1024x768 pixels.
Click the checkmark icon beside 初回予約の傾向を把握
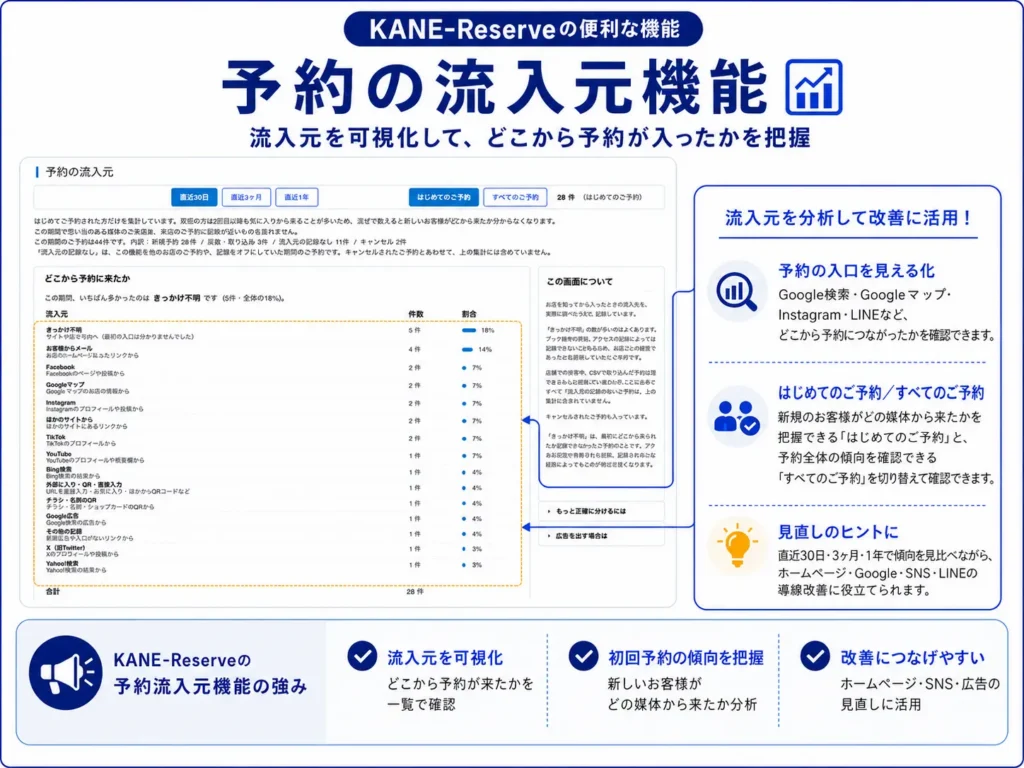[x=583, y=656]
